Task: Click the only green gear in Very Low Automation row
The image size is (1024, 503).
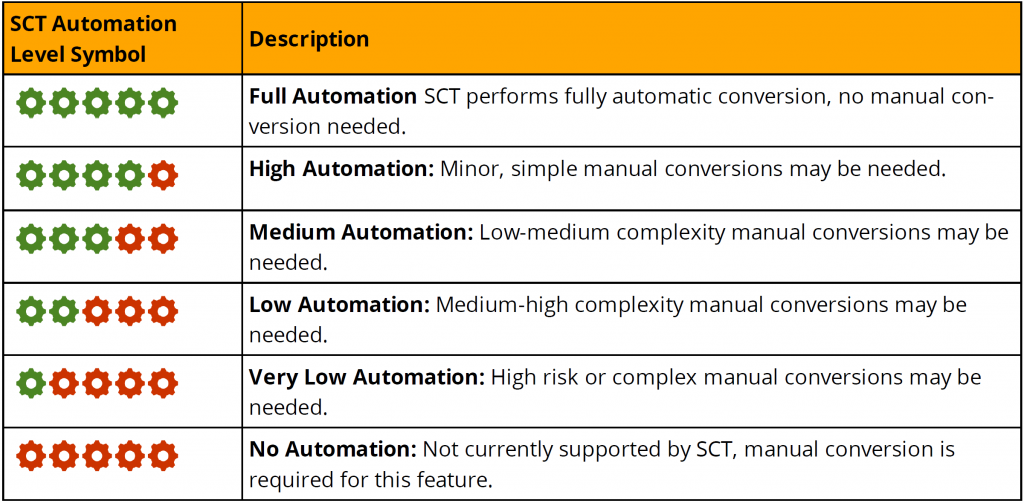Action: [31, 382]
